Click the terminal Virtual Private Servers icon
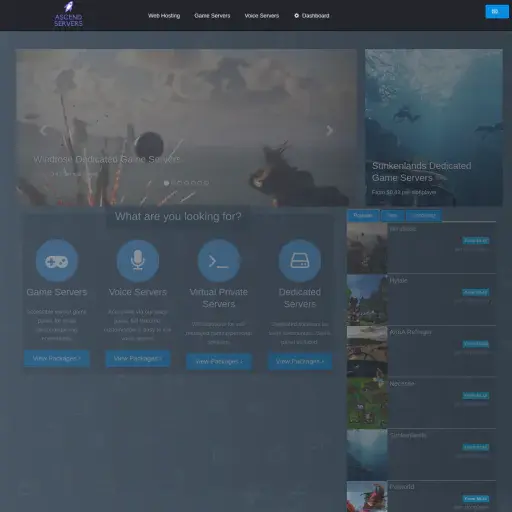Screen dimensions: 512x512 (x=219, y=261)
